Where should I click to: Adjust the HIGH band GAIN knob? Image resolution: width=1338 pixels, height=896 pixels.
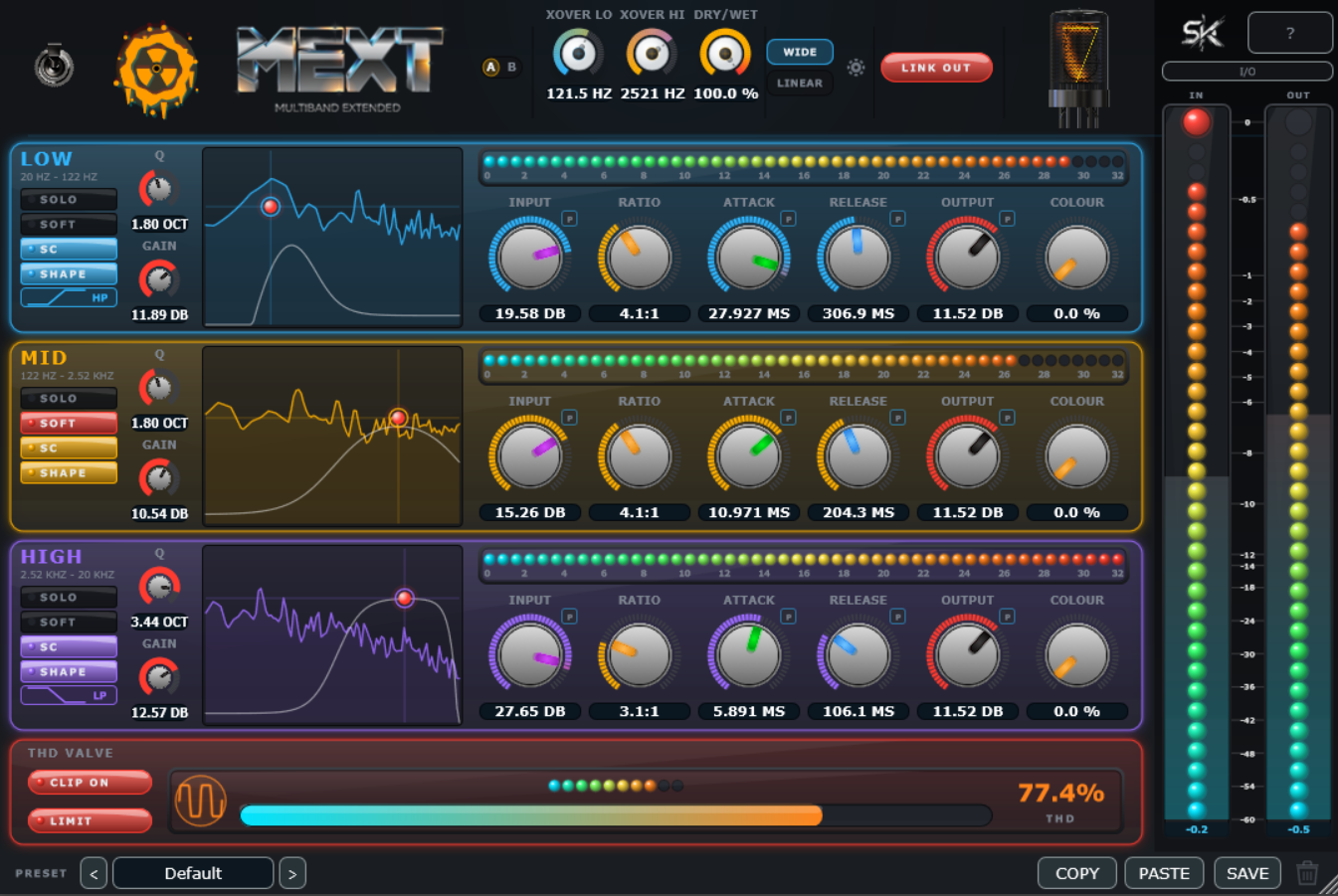coord(159,677)
